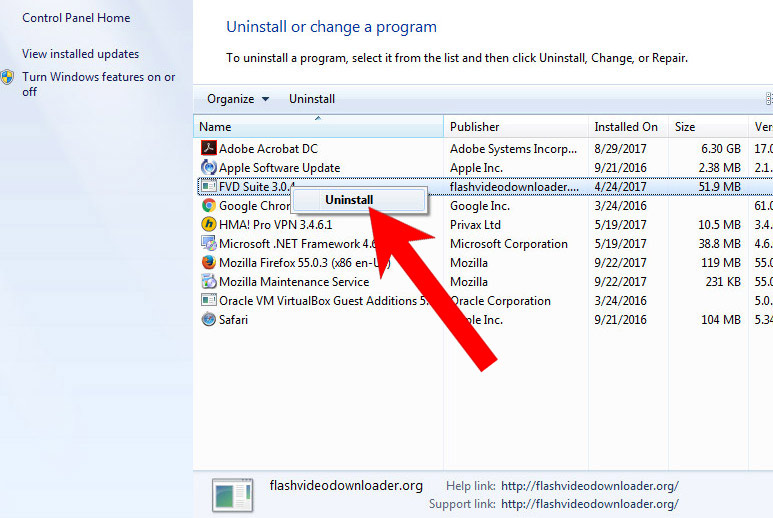The height and width of the screenshot is (518, 773).
Task: Click the Microsoft .NET Framework icon
Action: [208, 244]
